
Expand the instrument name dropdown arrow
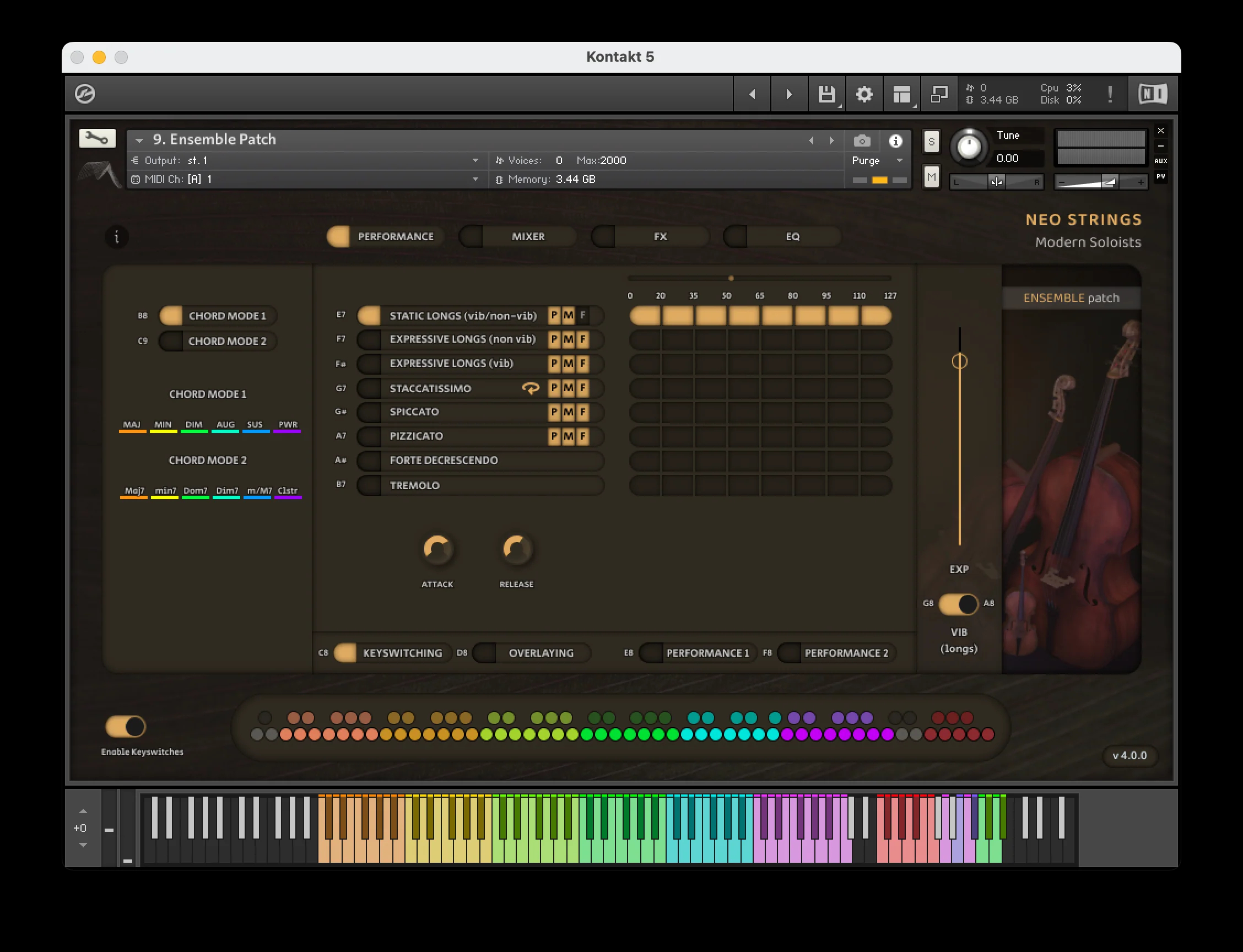tap(139, 140)
